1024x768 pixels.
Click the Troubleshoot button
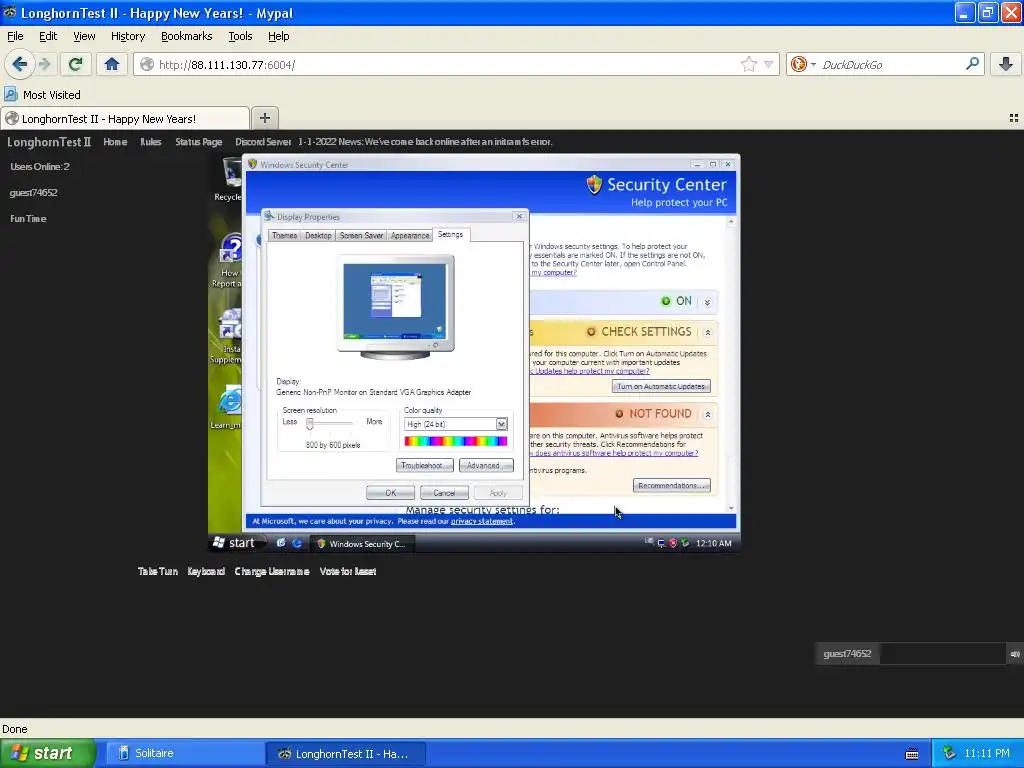pos(424,465)
